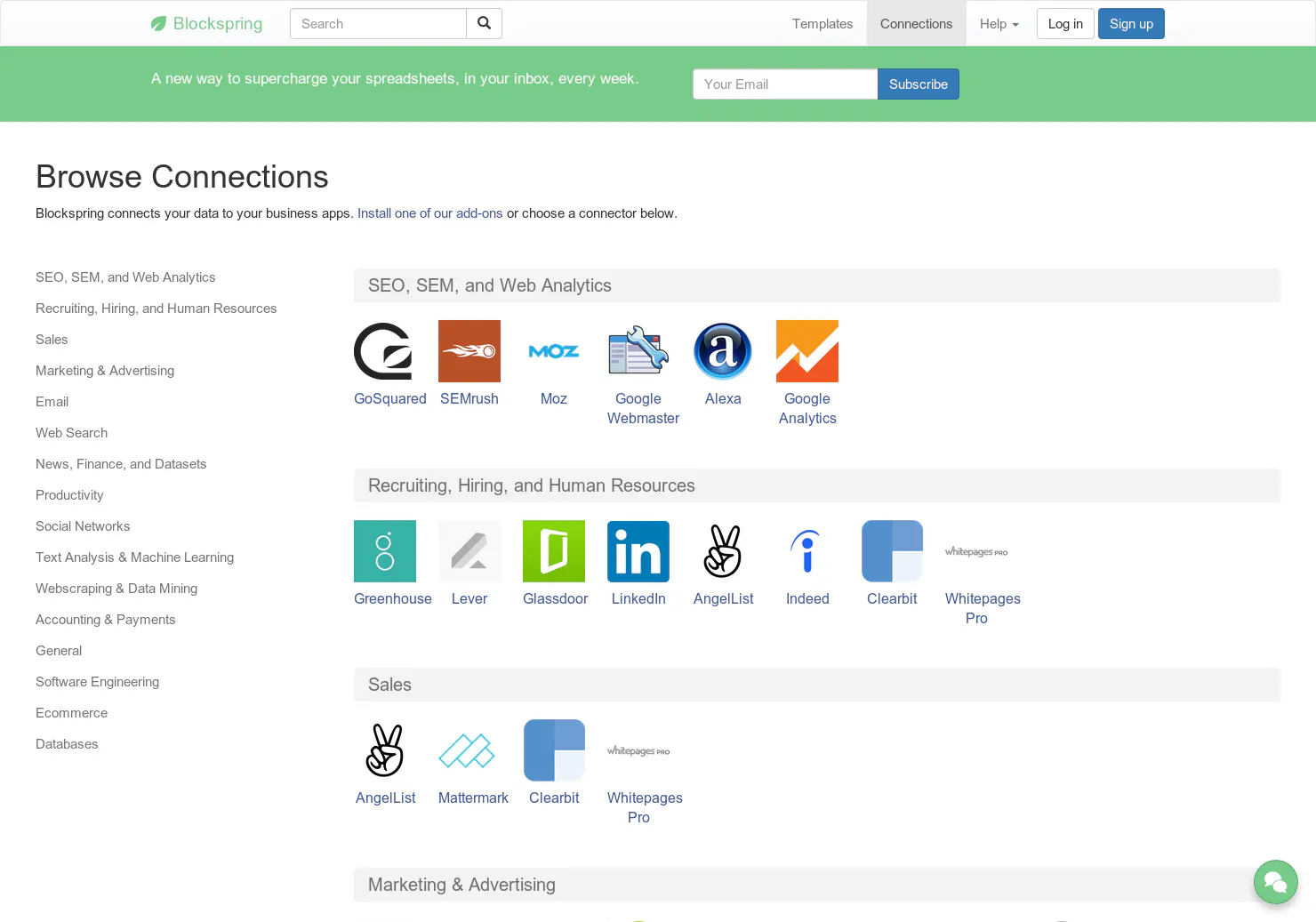Follow the Install one of our add-ons link
This screenshot has height=922, width=1316.
430,213
